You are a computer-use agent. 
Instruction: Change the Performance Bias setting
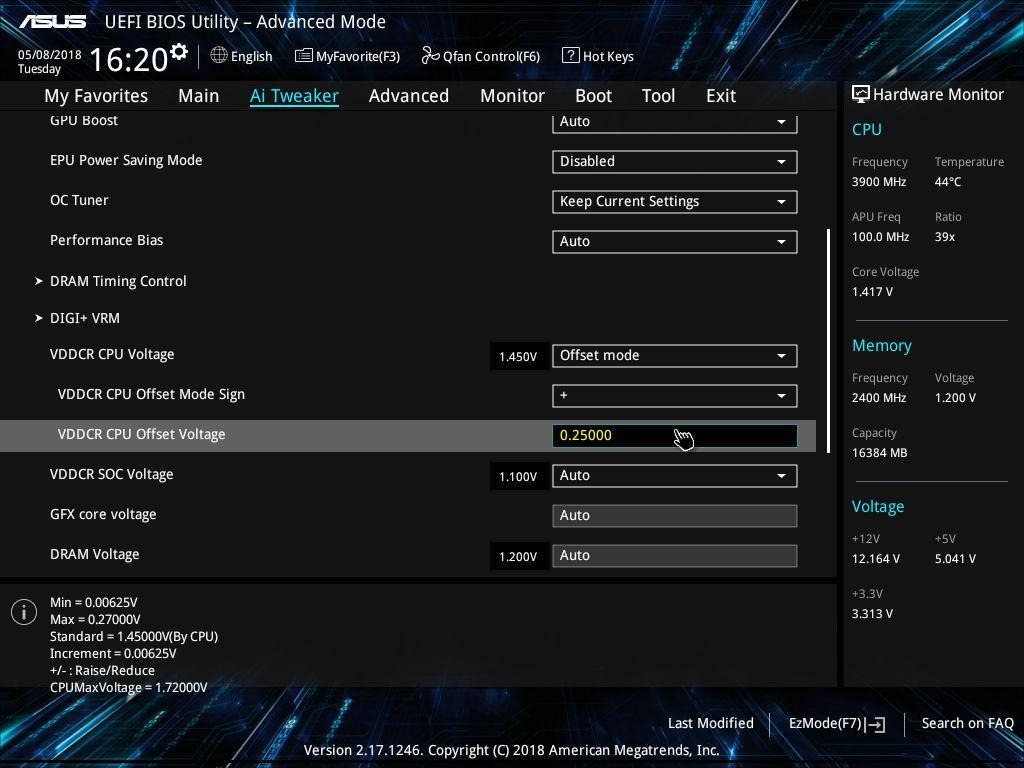[x=674, y=241]
